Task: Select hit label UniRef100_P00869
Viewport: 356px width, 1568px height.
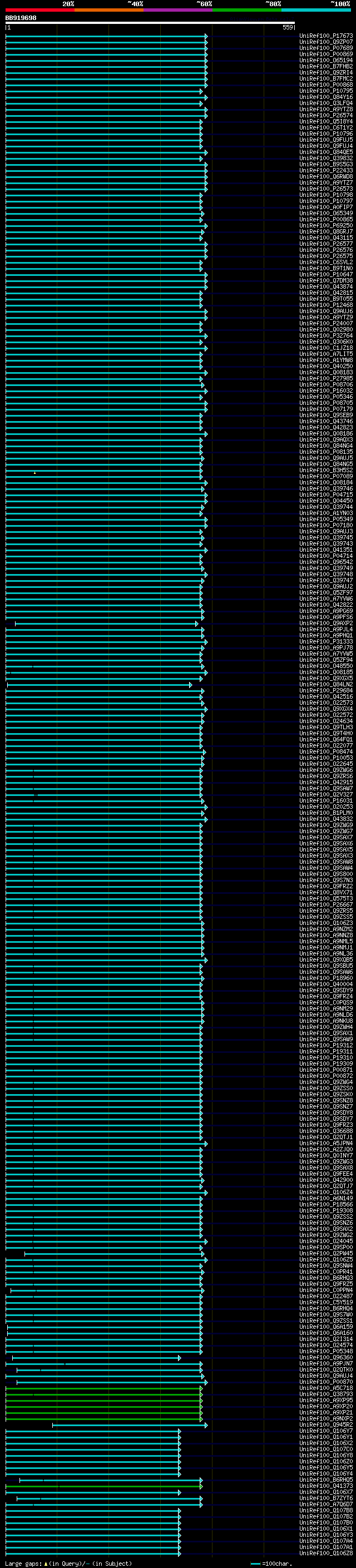Action: click(x=326, y=54)
